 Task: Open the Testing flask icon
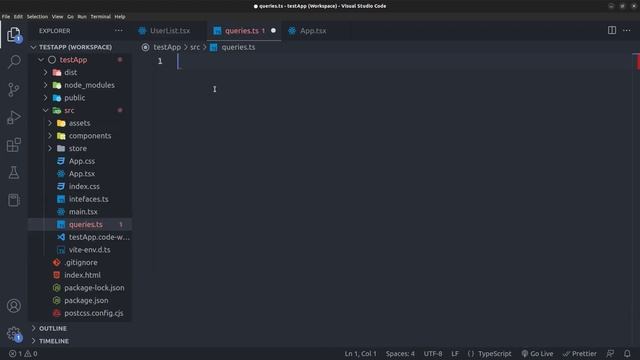(14, 173)
